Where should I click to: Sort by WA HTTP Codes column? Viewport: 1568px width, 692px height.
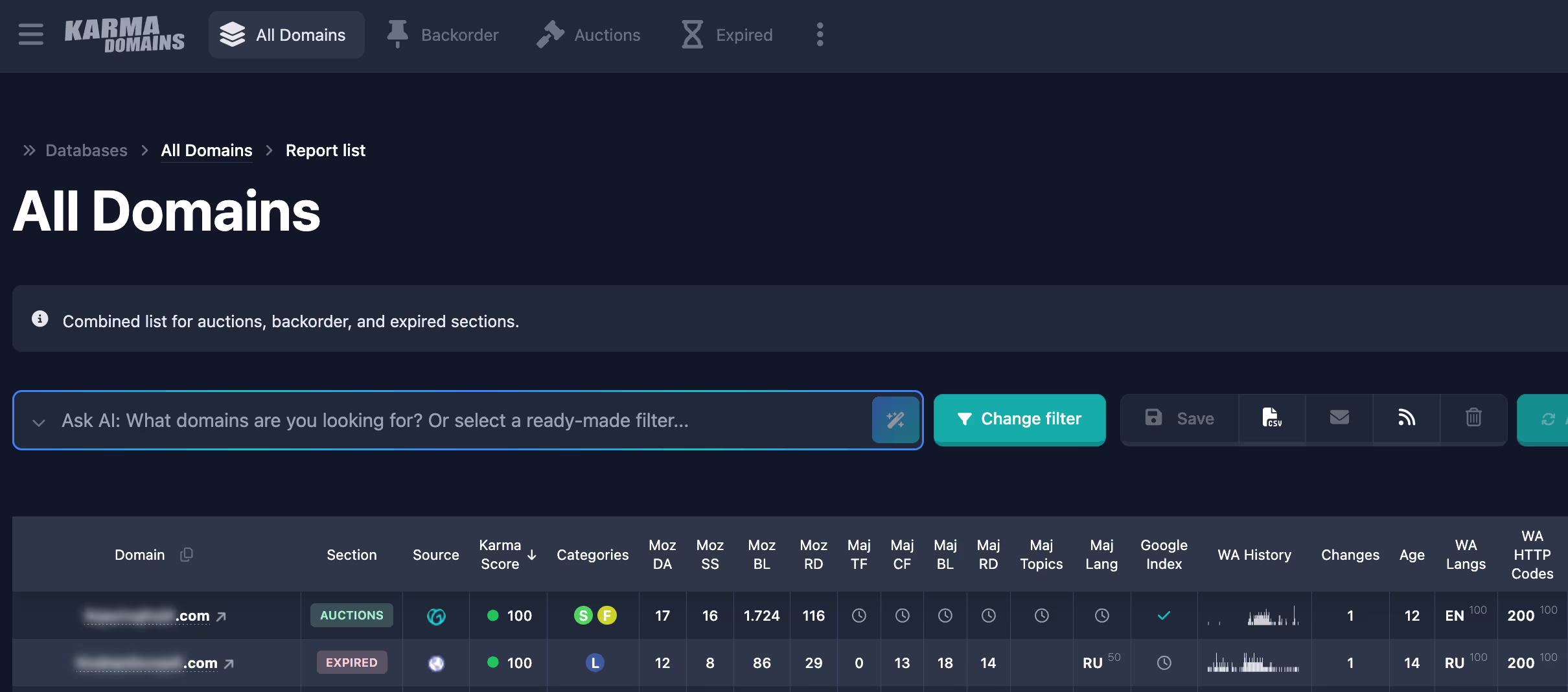(1532, 555)
